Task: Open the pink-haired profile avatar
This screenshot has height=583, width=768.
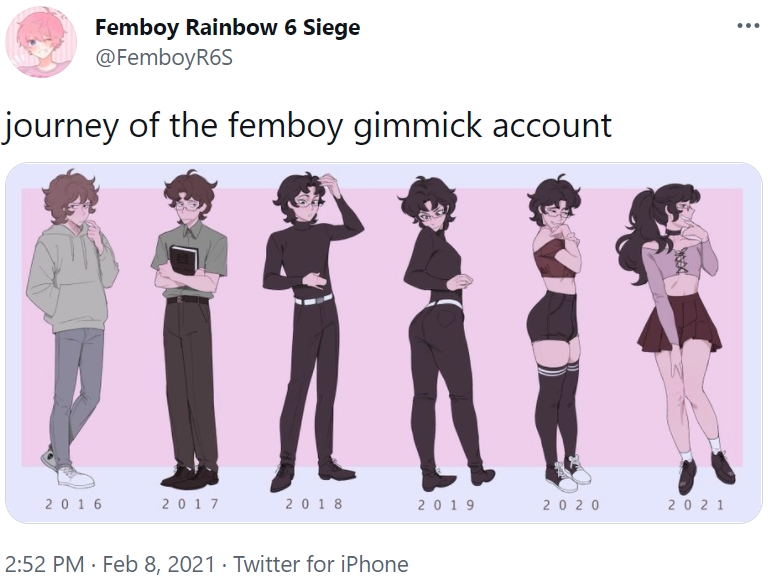Action: pyautogui.click(x=41, y=42)
